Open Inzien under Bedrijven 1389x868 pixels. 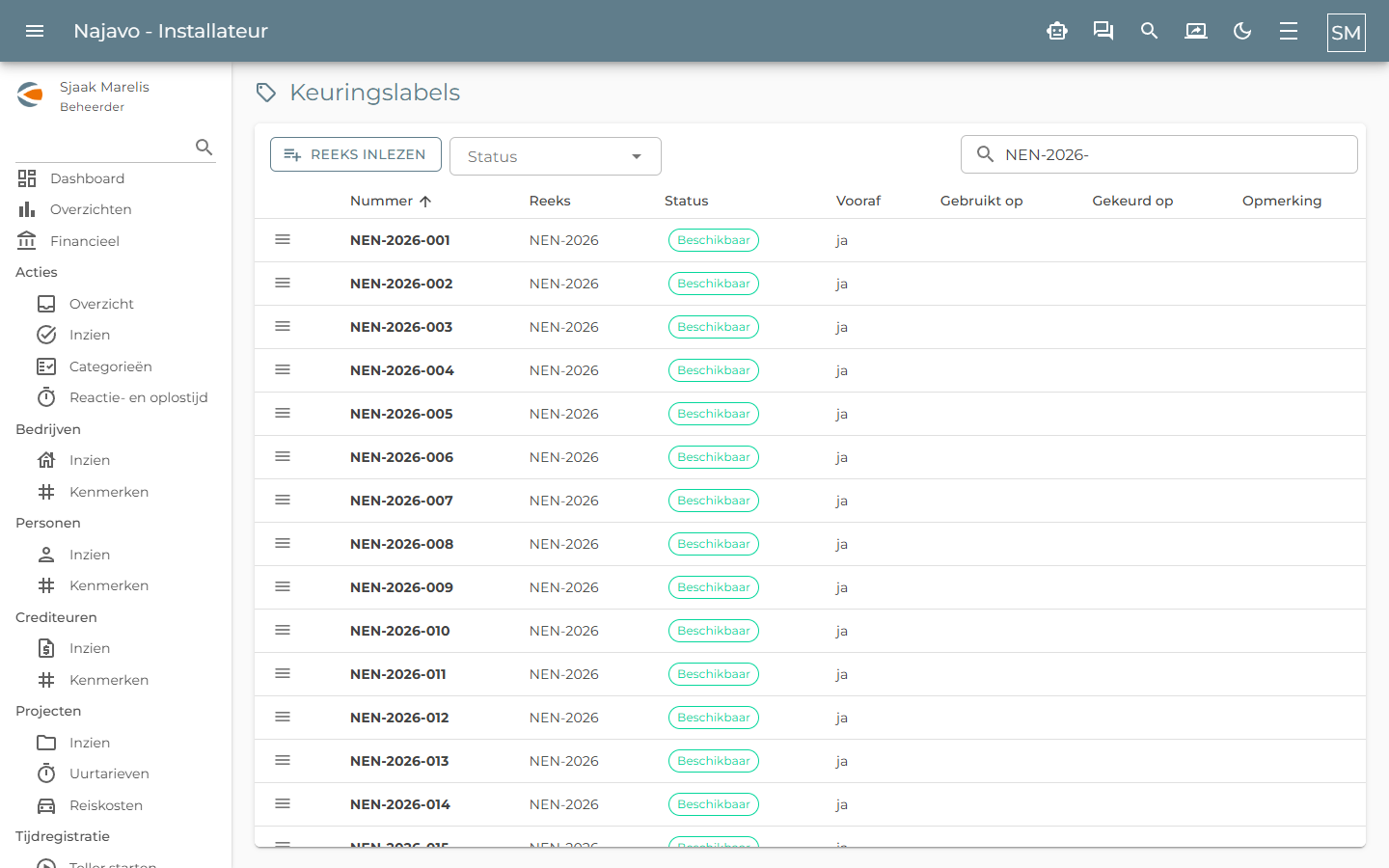[90, 460]
